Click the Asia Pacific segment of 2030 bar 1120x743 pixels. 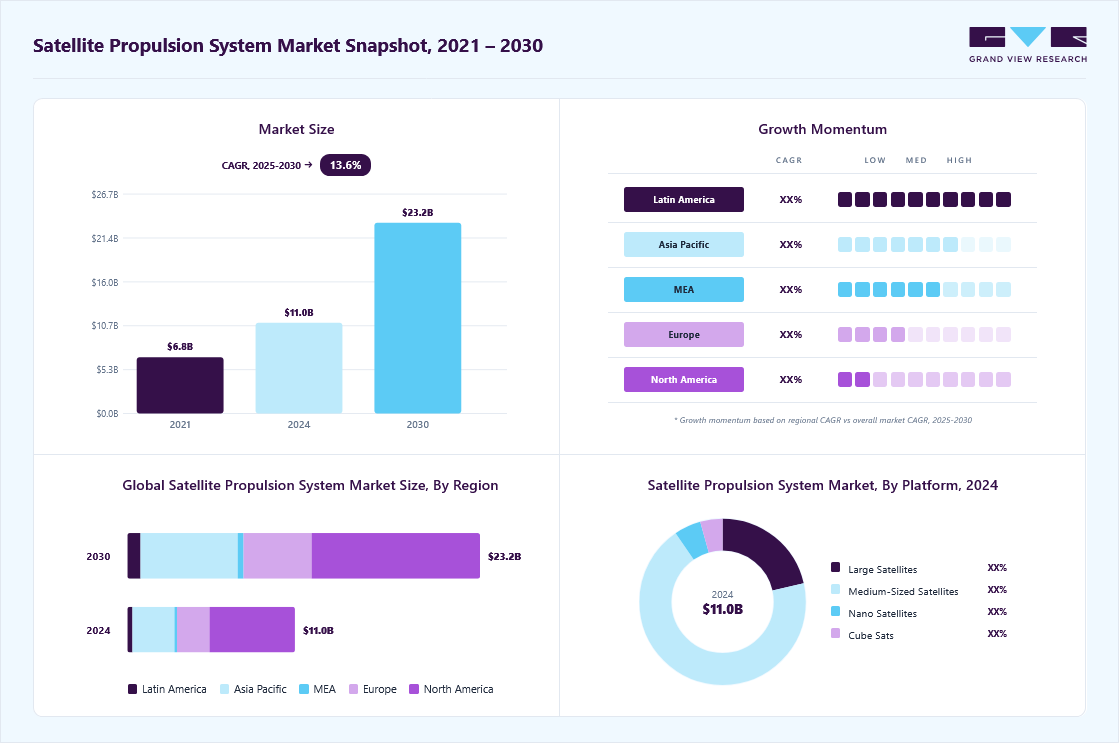pos(189,556)
